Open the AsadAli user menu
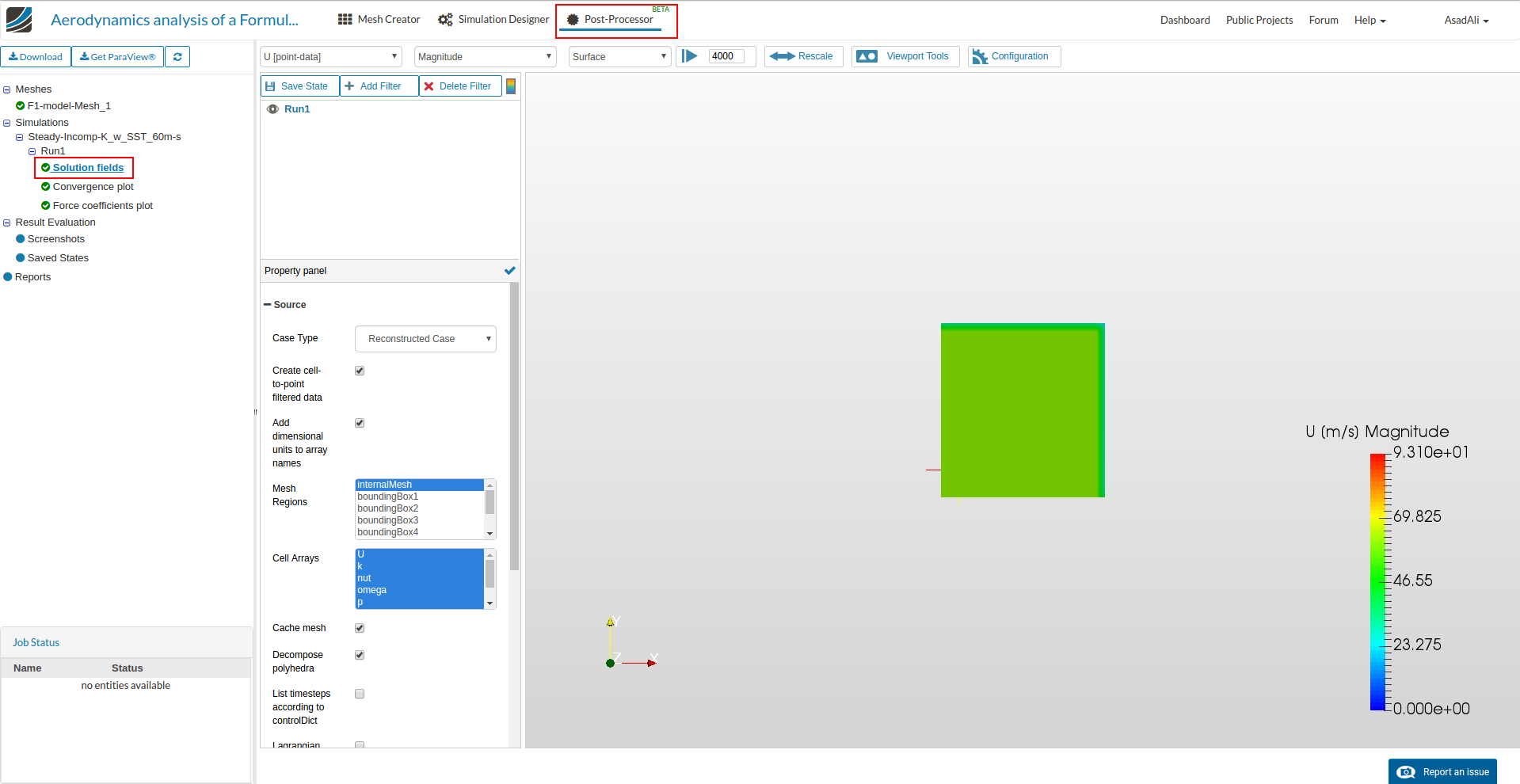Screen dimensions: 1520x784 pyautogui.click(x=1466, y=21)
